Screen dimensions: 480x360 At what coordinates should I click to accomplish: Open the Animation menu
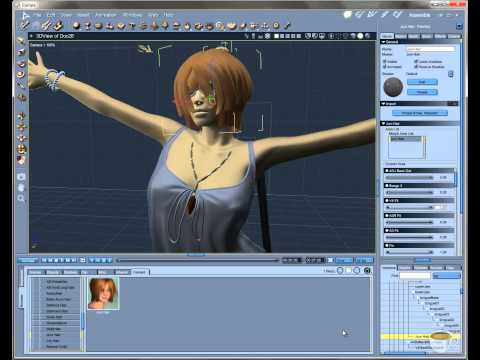(x=106, y=15)
